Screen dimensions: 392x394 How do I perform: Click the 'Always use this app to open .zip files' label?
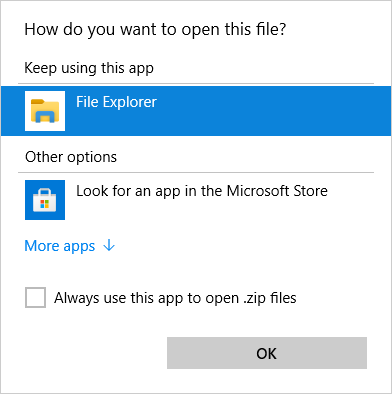click(x=175, y=298)
